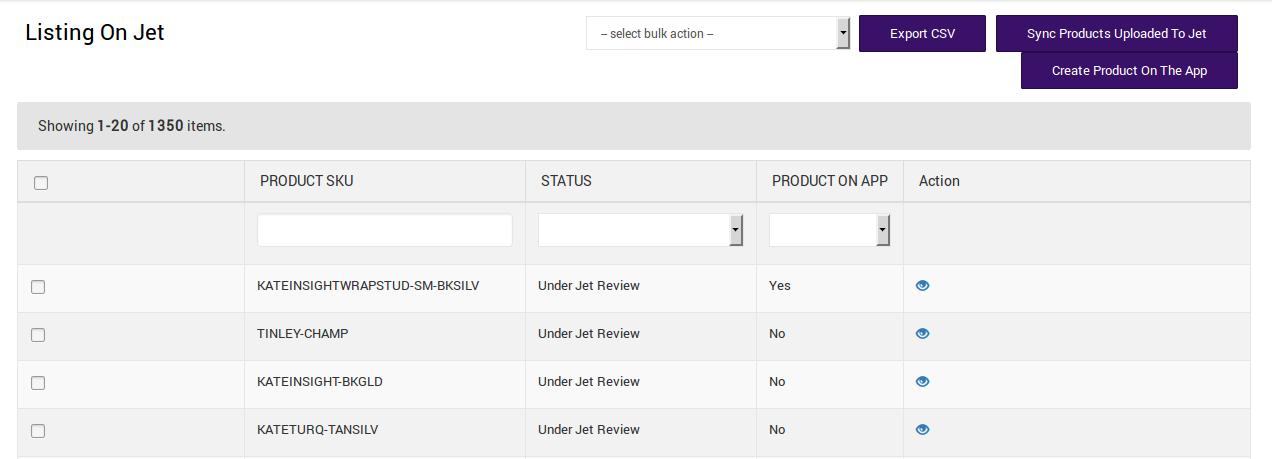Sort table by Status column header
1272x459 pixels.
coord(566,181)
